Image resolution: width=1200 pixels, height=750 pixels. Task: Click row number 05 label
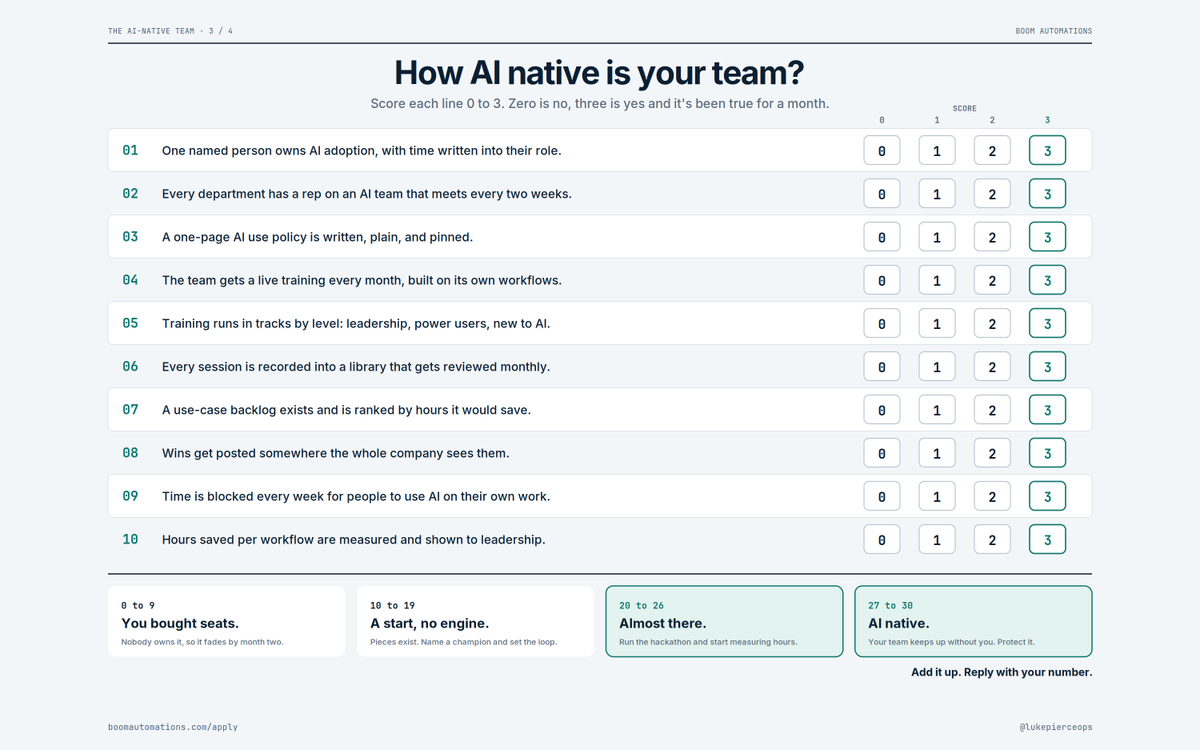coord(130,324)
